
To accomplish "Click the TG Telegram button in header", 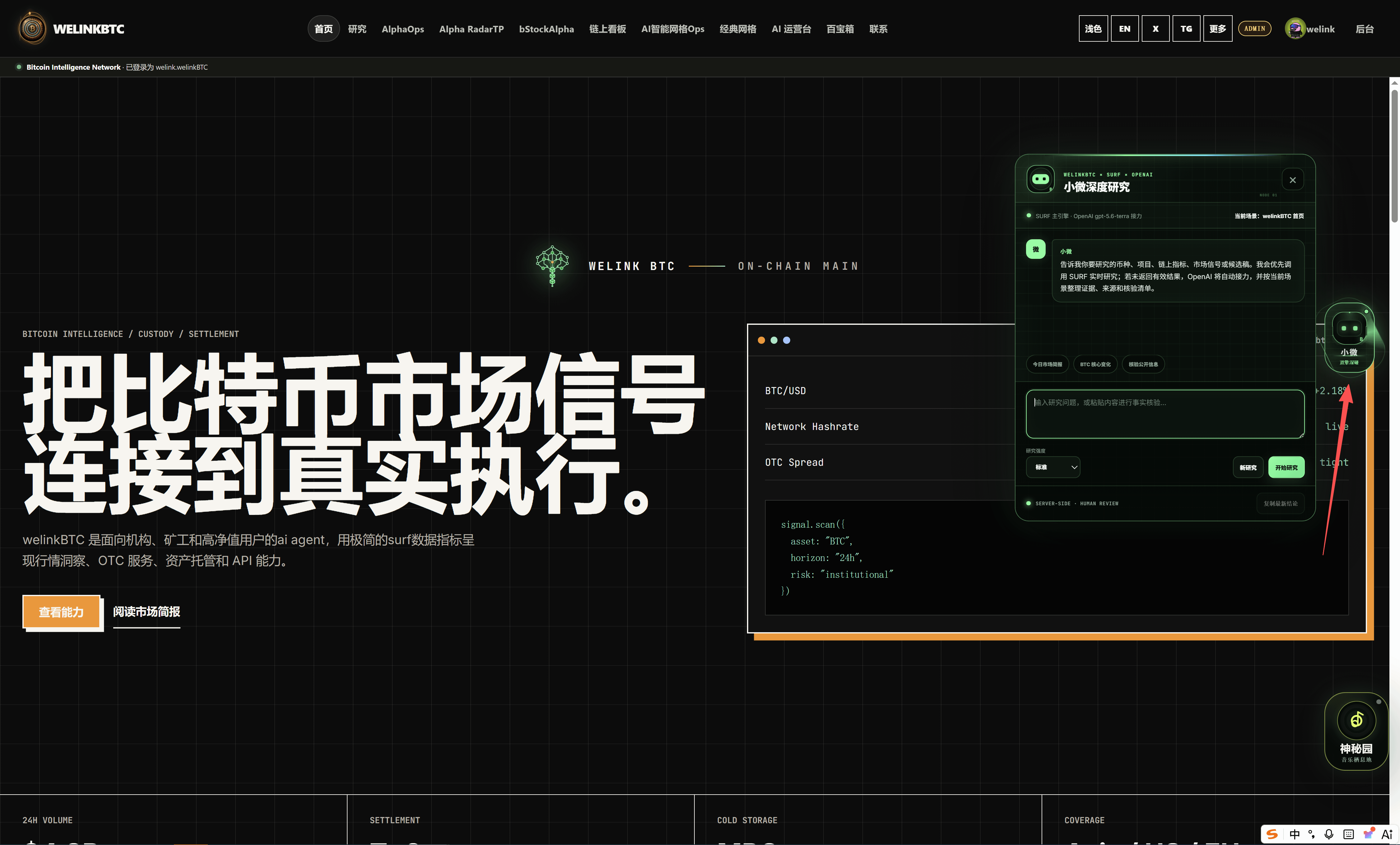I will click(x=1186, y=28).
